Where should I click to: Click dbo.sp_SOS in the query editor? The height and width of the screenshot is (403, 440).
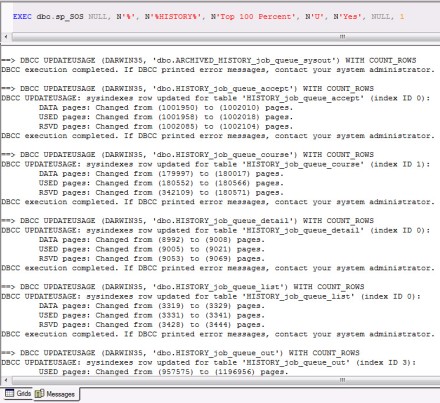point(60,16)
